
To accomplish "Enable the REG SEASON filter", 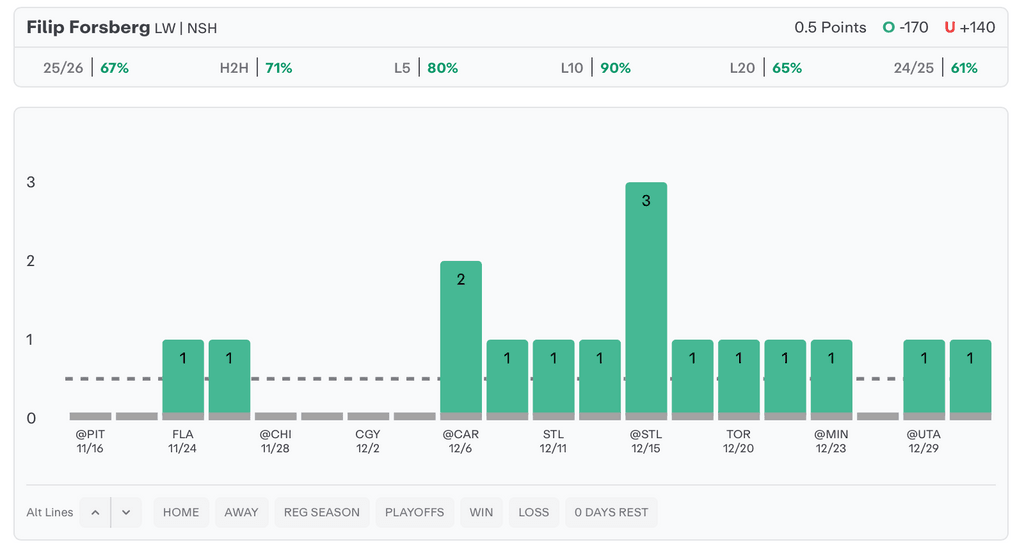I will [x=322, y=512].
